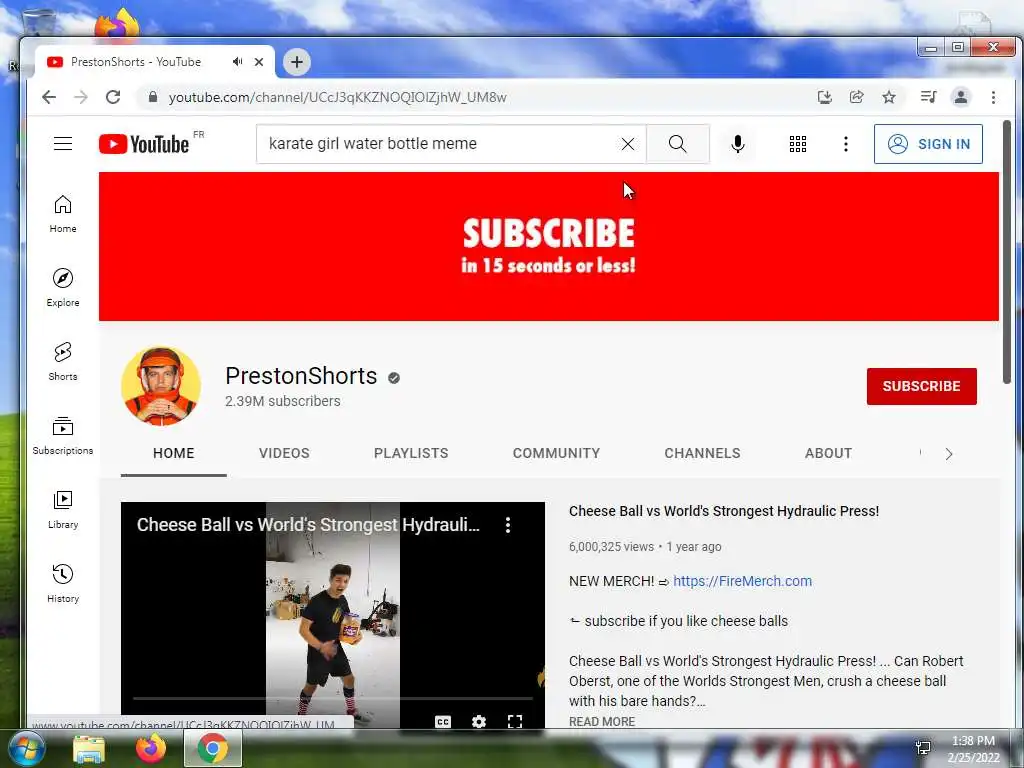
Task: Reload the page in Chrome
Action: click(x=113, y=97)
